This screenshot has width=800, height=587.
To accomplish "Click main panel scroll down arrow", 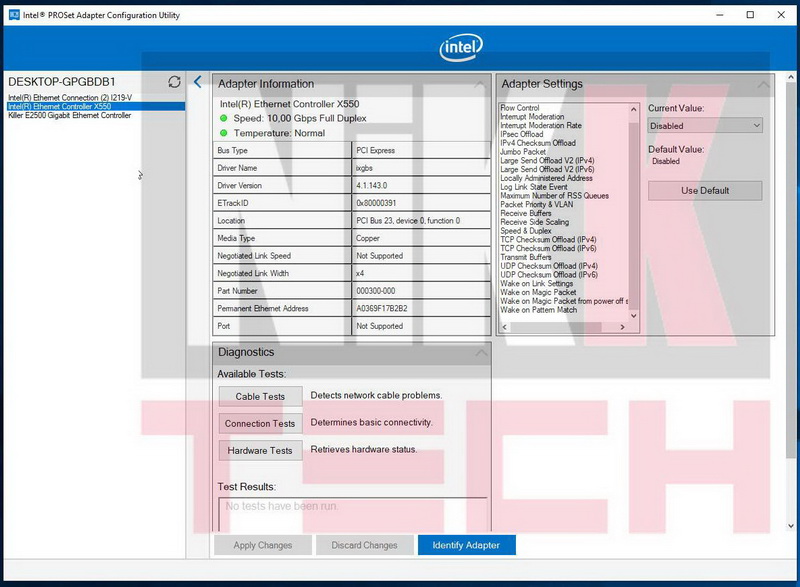I will [791, 526].
